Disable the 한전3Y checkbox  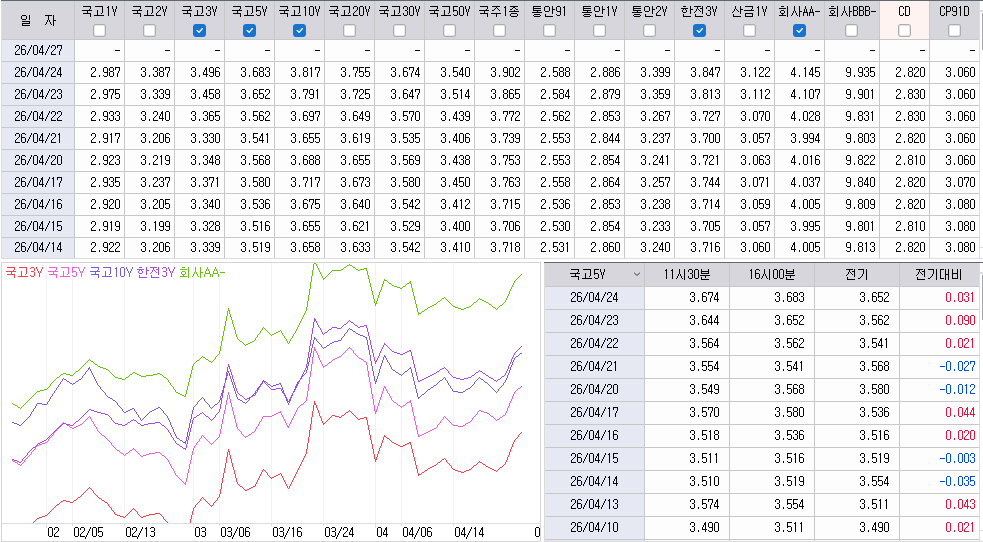pos(699,31)
